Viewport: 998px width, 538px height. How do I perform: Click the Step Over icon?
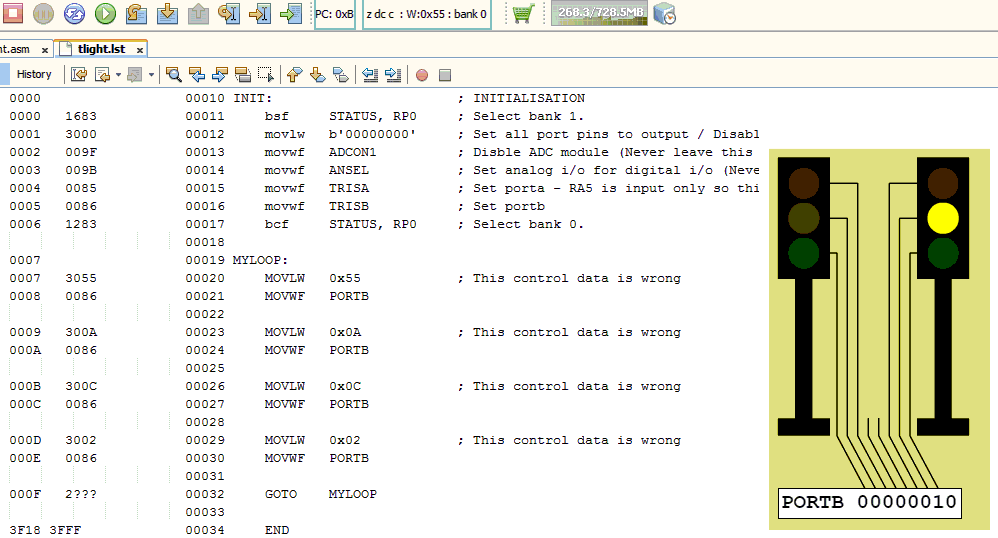[137, 14]
